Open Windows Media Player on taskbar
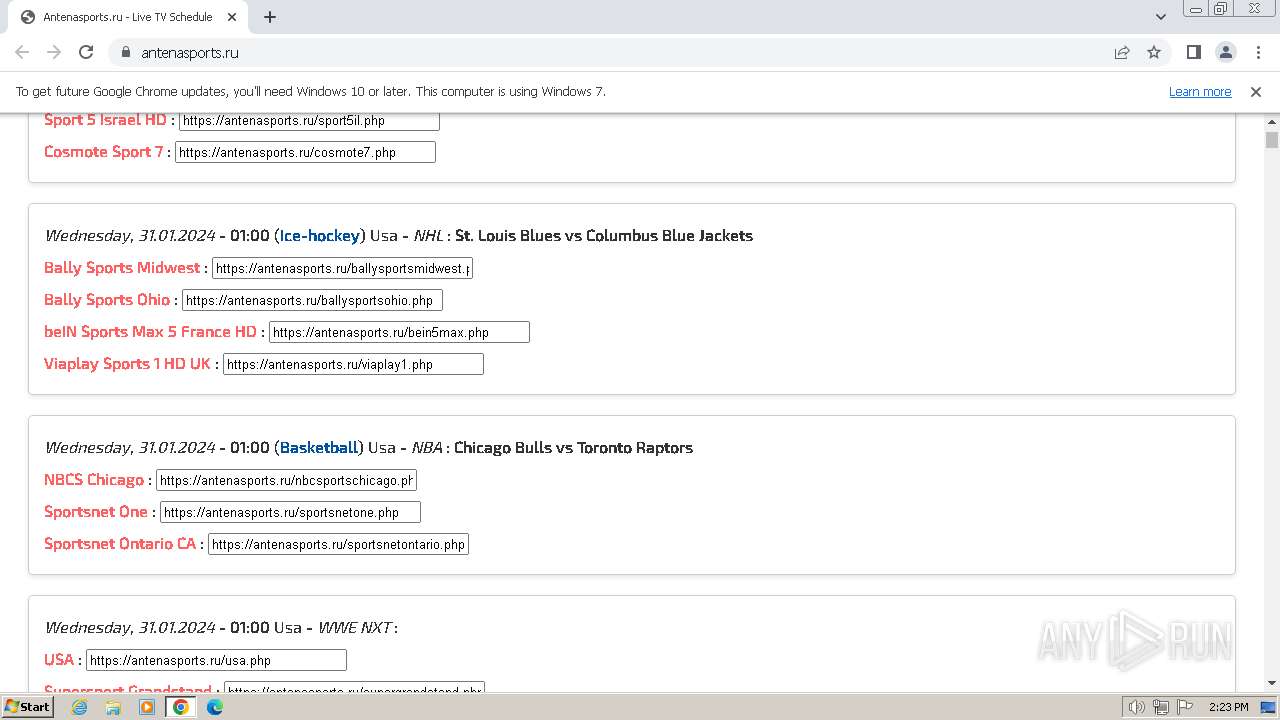This screenshot has width=1280, height=720. tap(147, 707)
